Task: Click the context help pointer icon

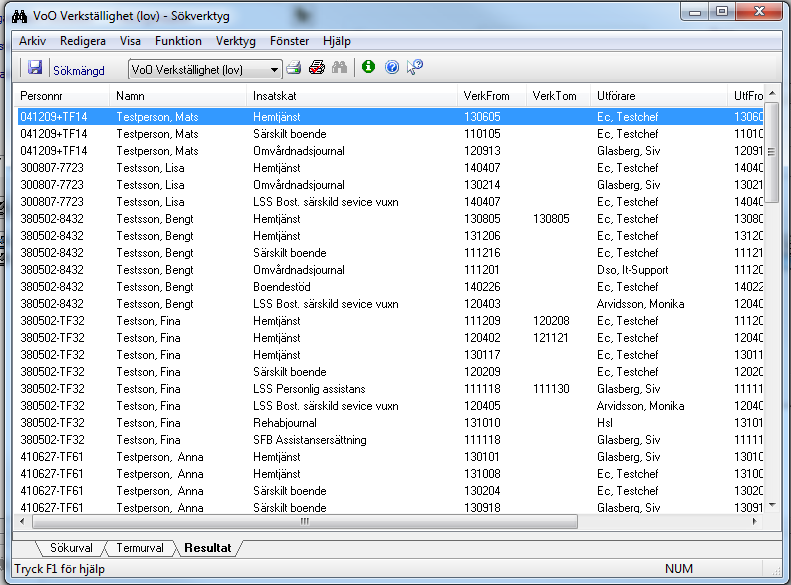Action: pyautogui.click(x=415, y=67)
